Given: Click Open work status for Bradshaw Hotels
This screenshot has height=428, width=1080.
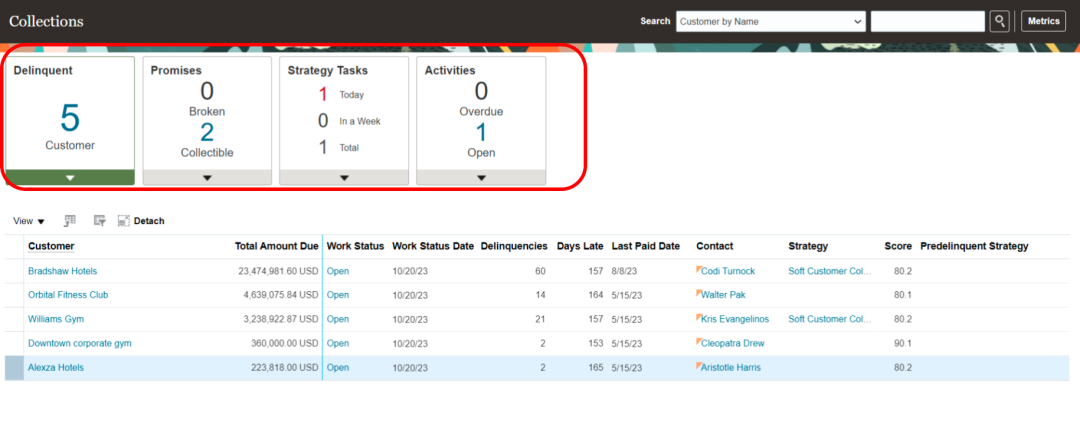Looking at the screenshot, I should (x=338, y=271).
